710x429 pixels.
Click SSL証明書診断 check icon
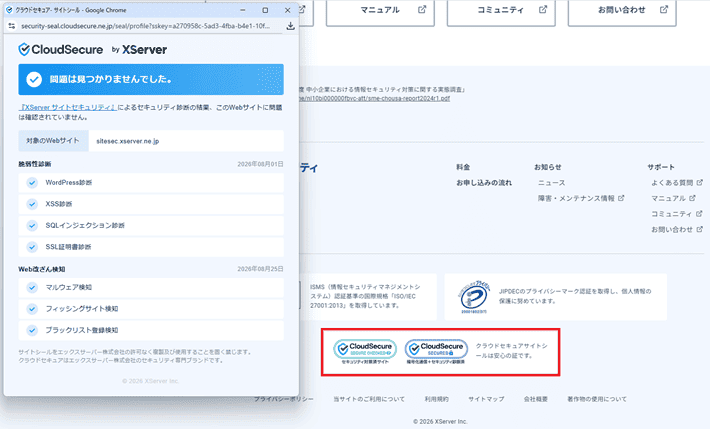click(32, 247)
